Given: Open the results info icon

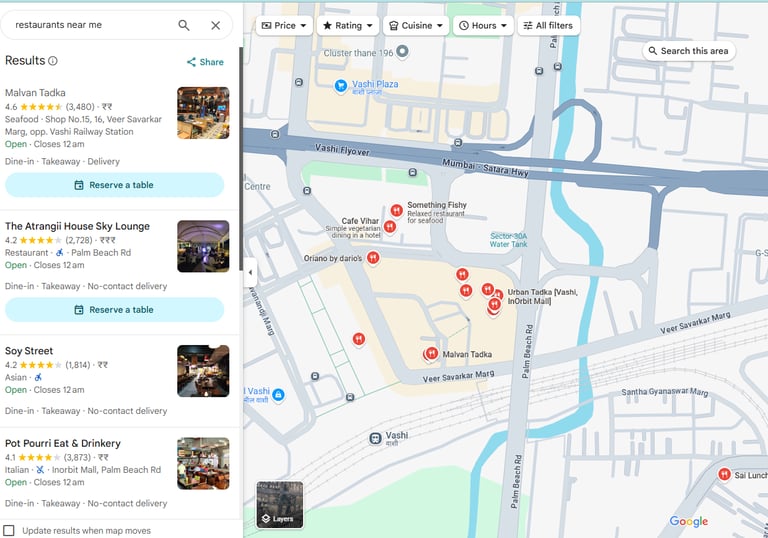Looking at the screenshot, I should 53,61.
